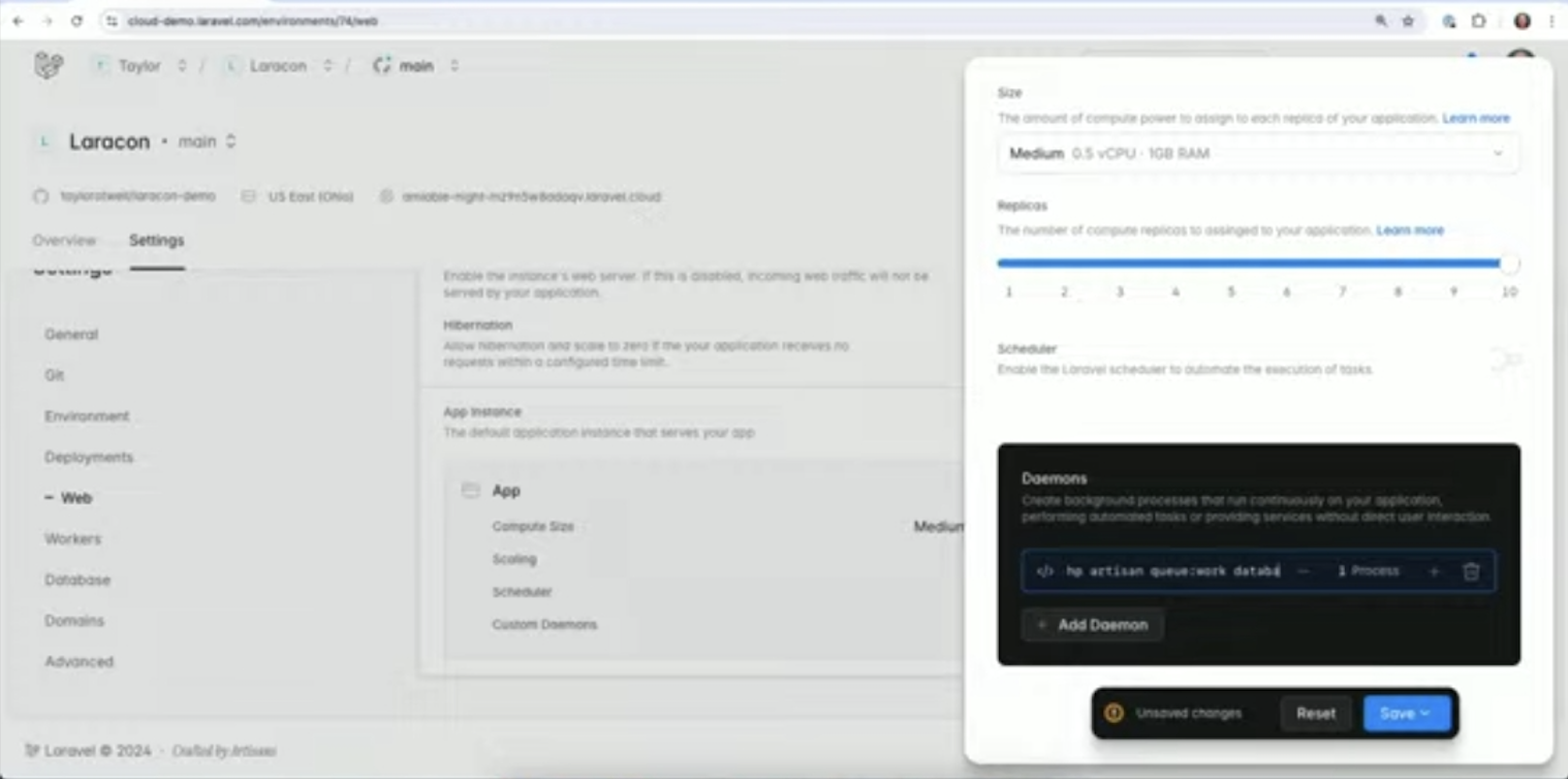
Task: Click the daemon command input field
Action: 1173,572
